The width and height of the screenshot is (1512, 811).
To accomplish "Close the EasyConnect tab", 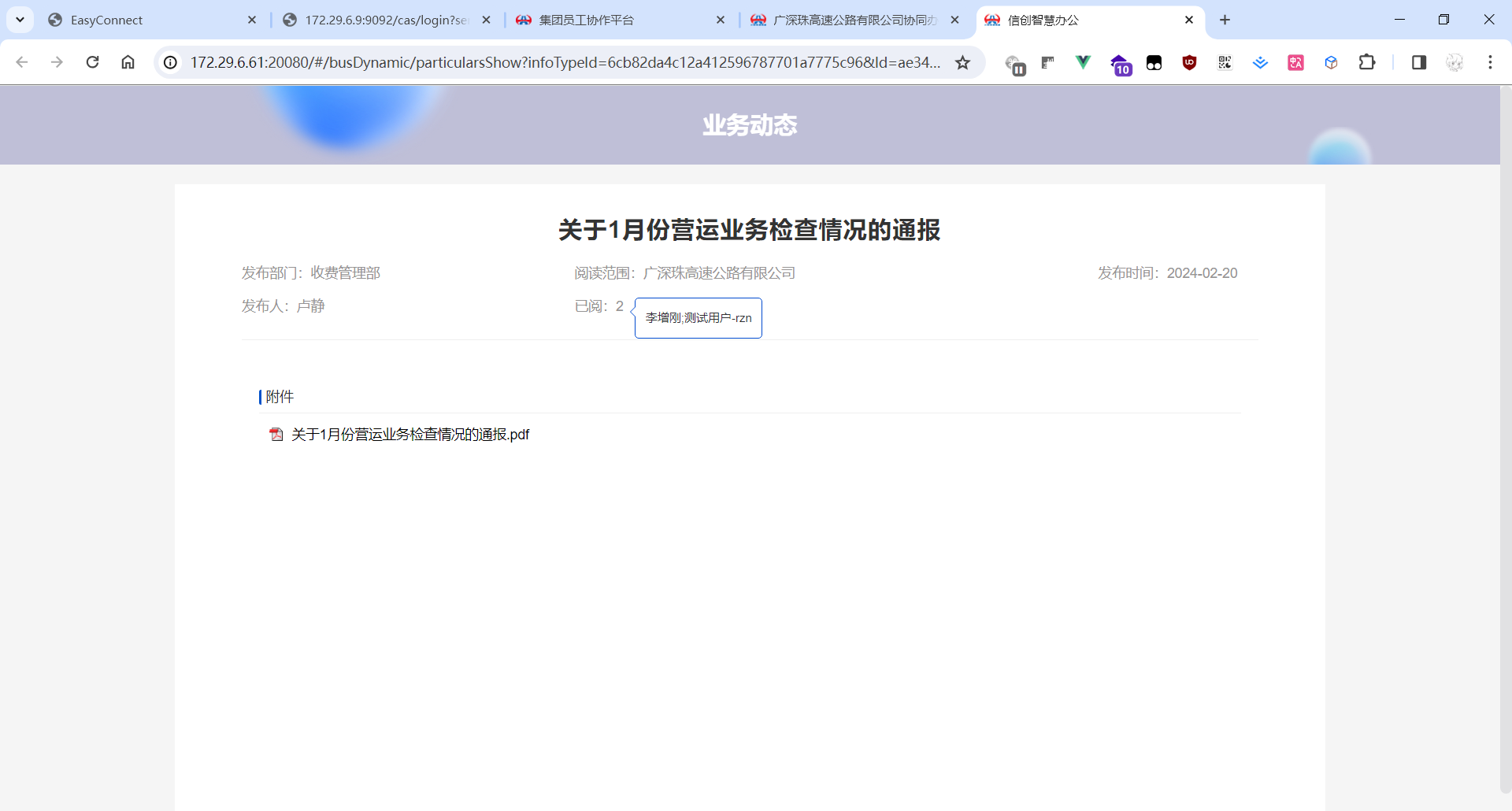I will click(x=252, y=20).
